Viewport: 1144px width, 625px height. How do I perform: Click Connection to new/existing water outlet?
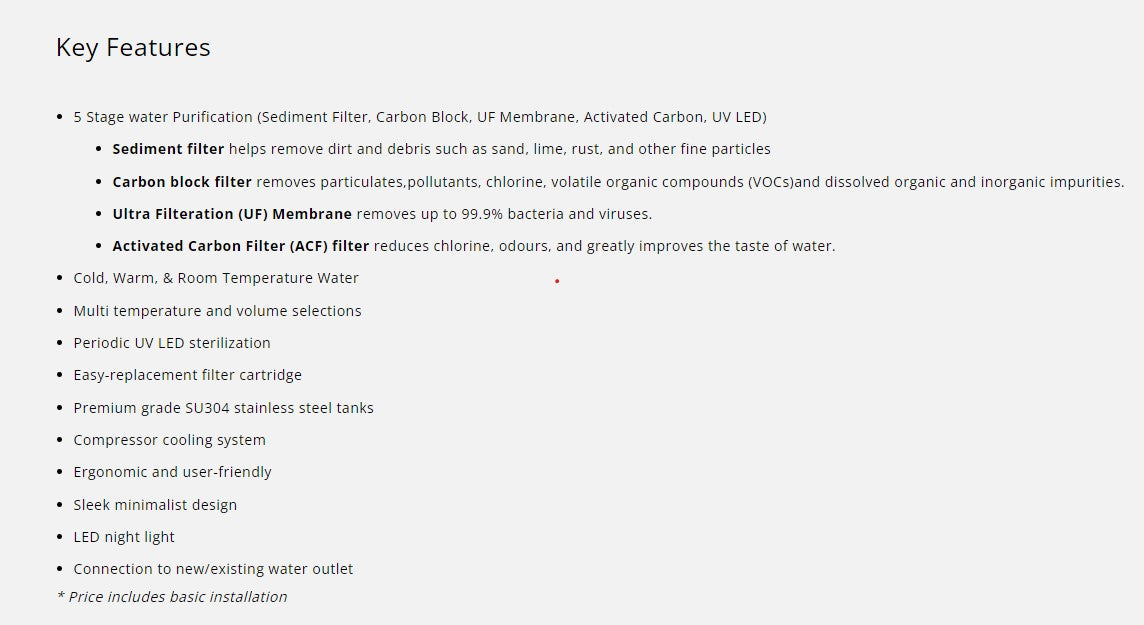click(x=213, y=570)
